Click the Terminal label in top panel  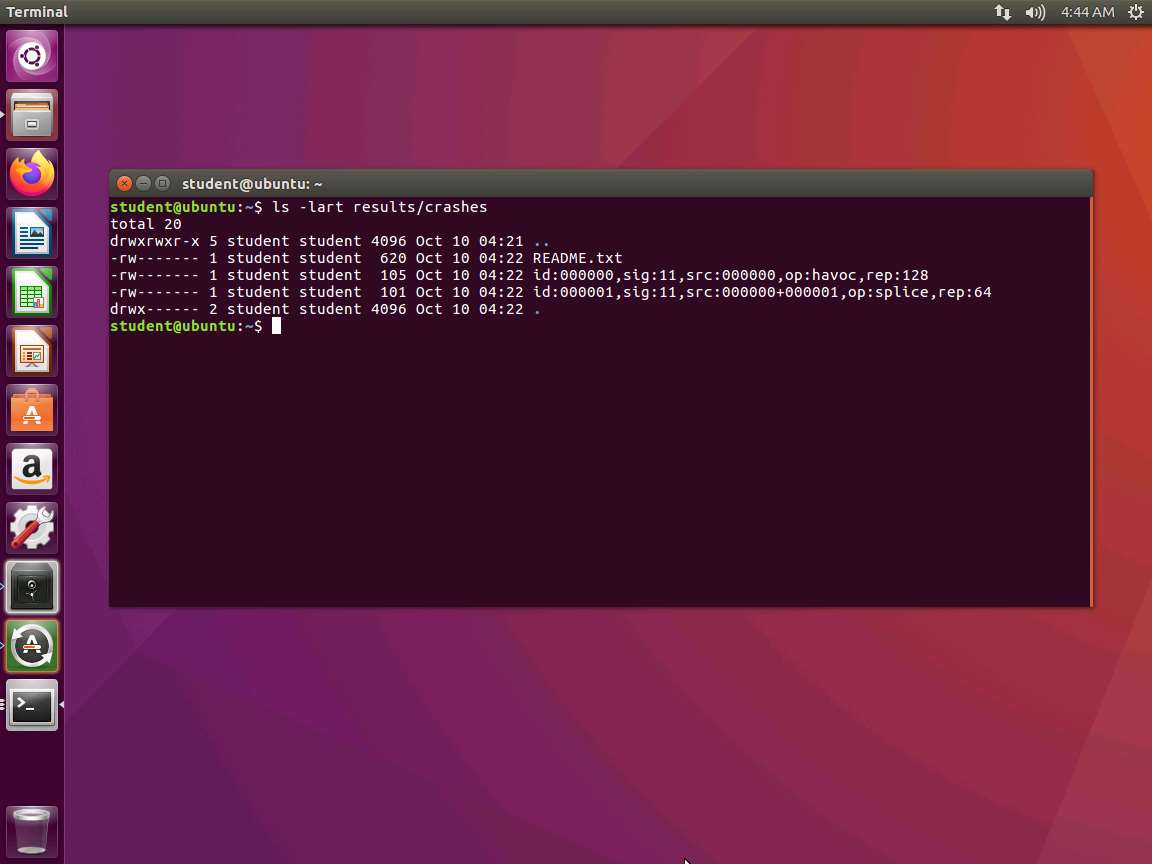pyautogui.click(x=37, y=12)
